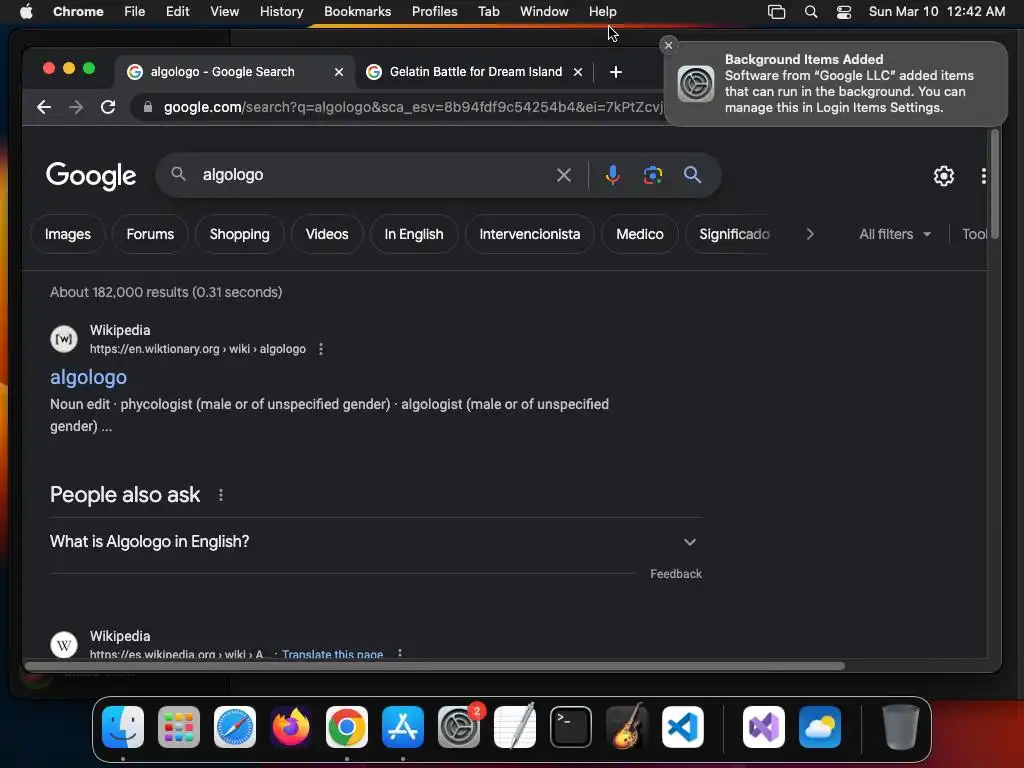Open a new tab with plus button

pos(615,72)
